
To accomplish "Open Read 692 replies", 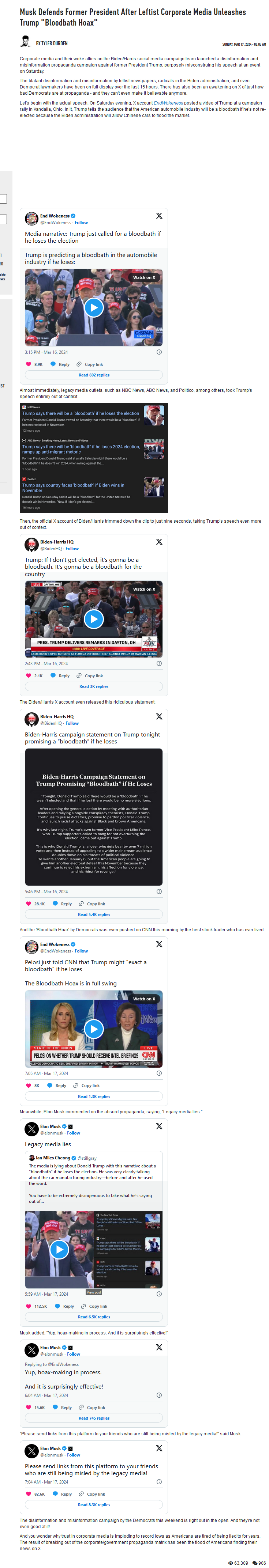I will 94,375.
